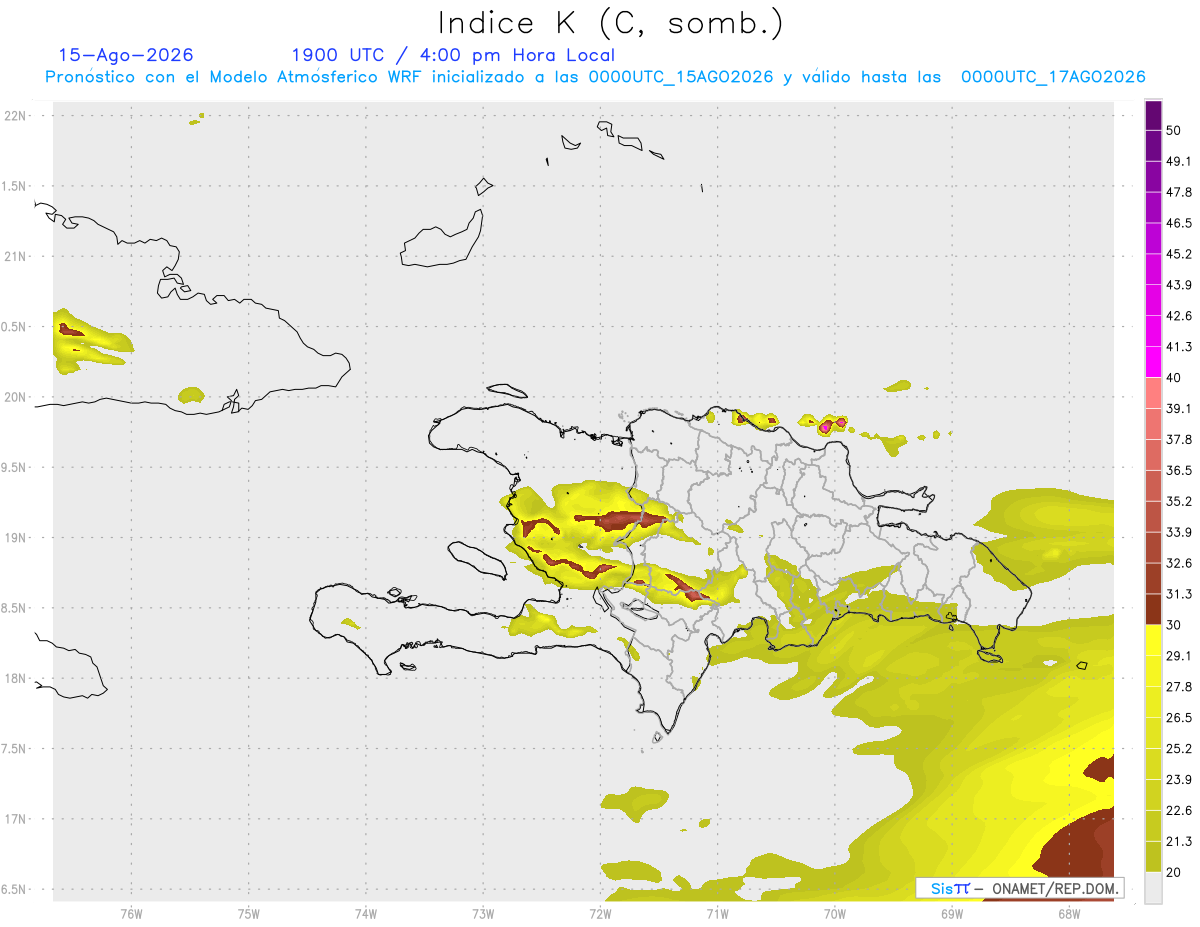Click the '18N' latitude label
This screenshot has width=1200, height=927.
15,679
